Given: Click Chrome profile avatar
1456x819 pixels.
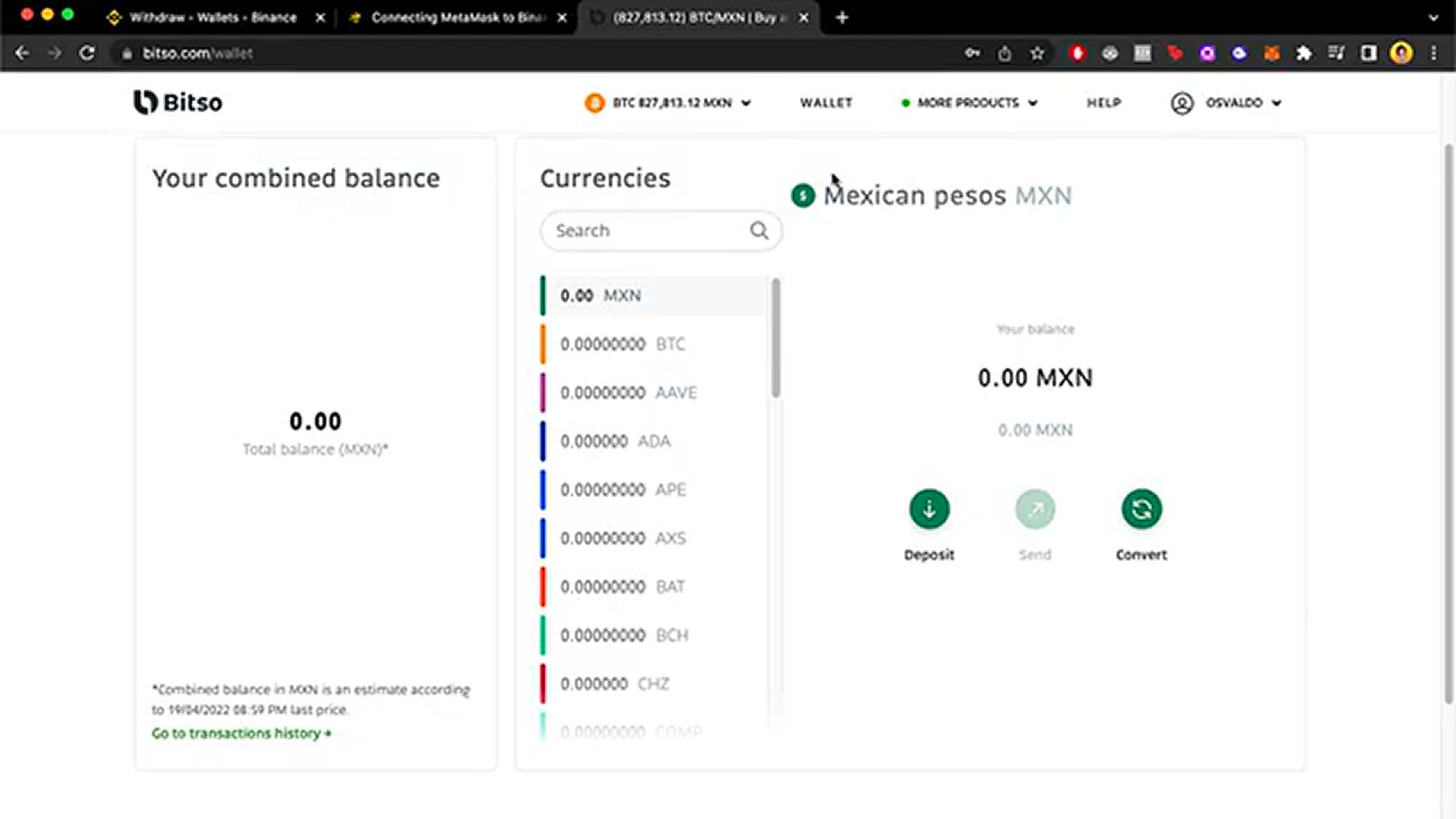Looking at the screenshot, I should 1401,53.
